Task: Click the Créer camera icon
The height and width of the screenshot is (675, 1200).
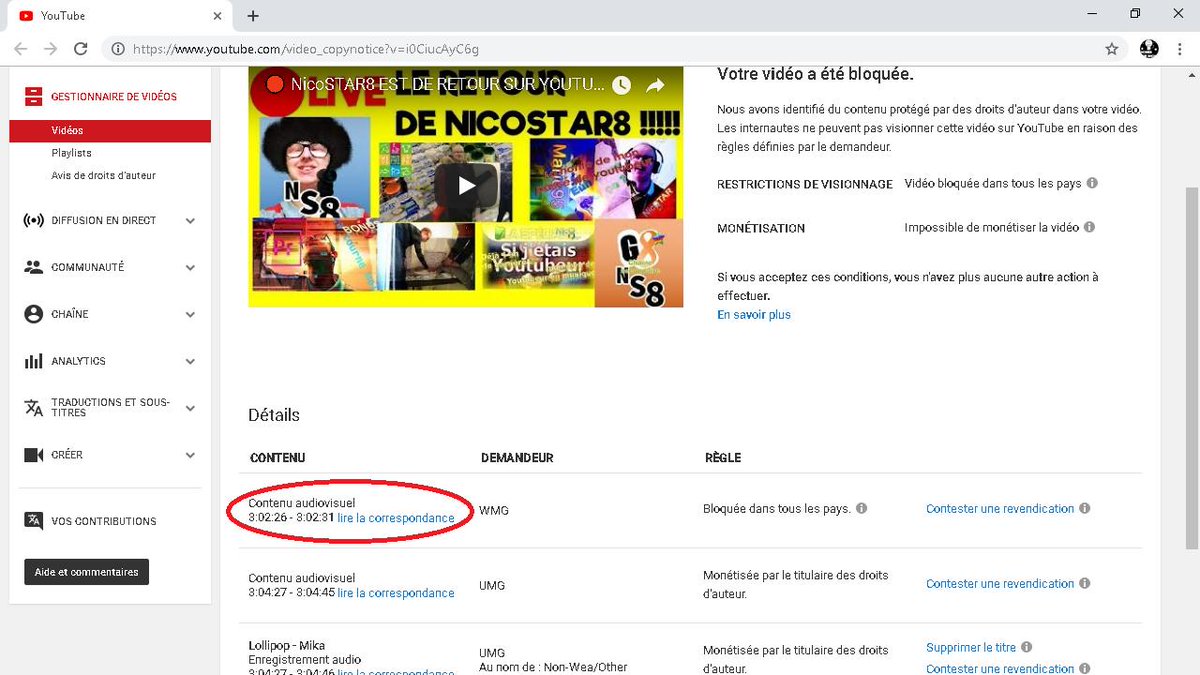Action: [34, 455]
